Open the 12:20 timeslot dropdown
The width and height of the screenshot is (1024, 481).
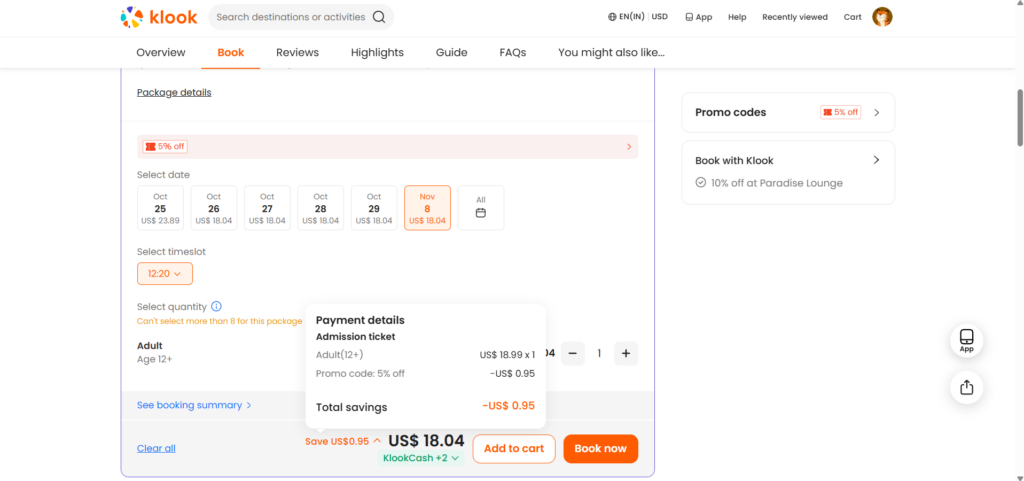click(x=165, y=273)
